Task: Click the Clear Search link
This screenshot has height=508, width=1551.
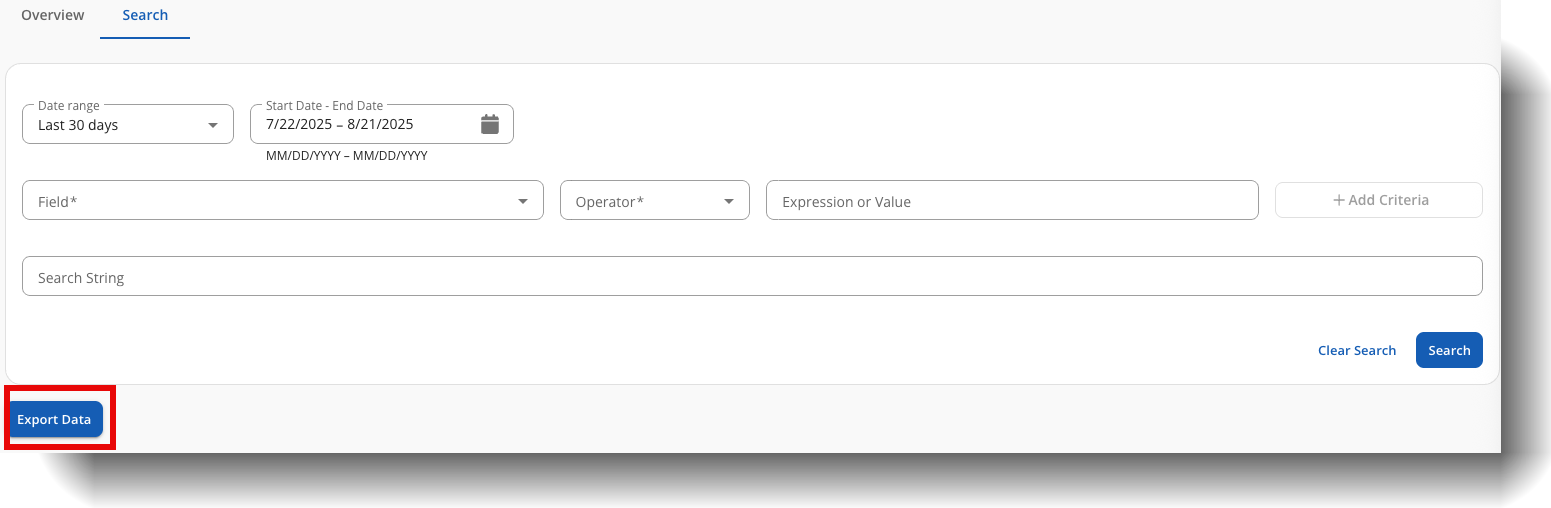Action: point(1356,351)
